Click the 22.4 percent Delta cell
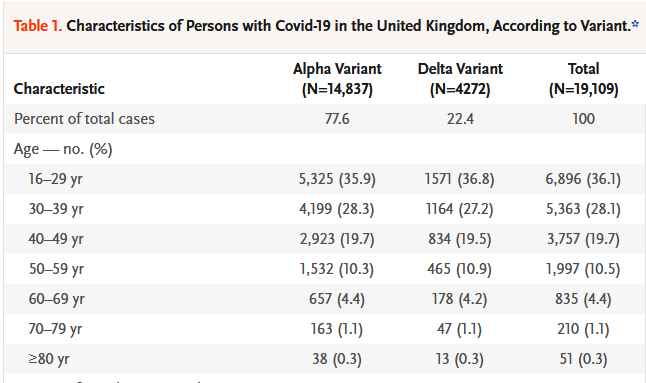Screen dimensions: 646x383 click(460, 119)
